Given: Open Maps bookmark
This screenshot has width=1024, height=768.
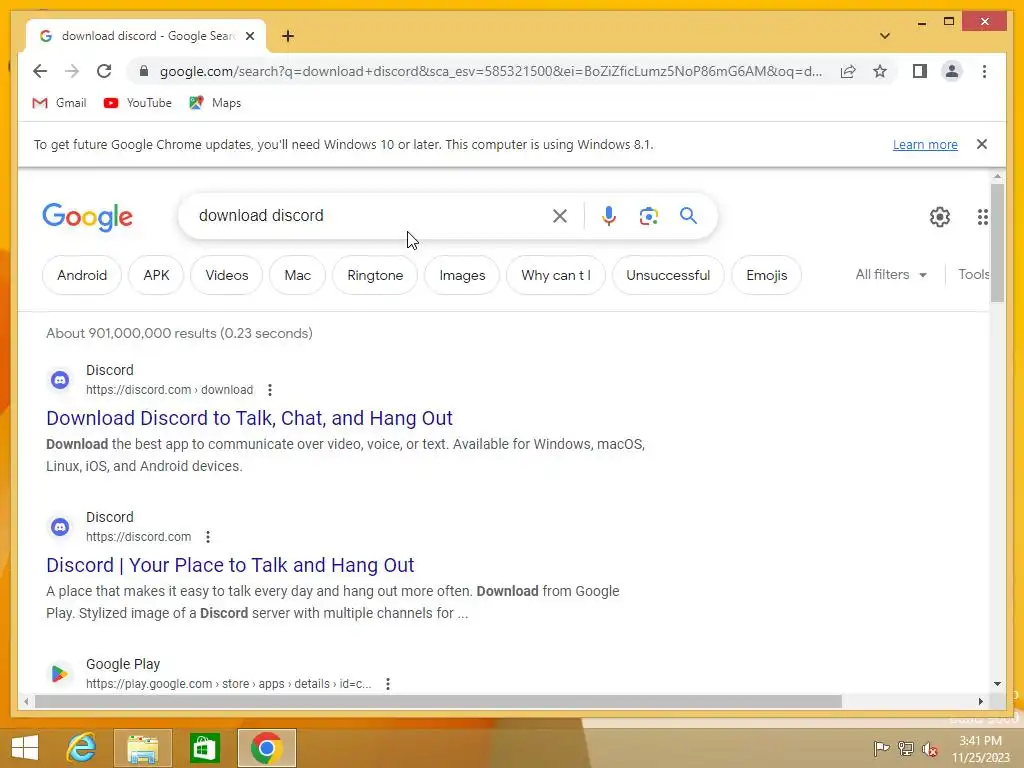Looking at the screenshot, I should (215, 103).
